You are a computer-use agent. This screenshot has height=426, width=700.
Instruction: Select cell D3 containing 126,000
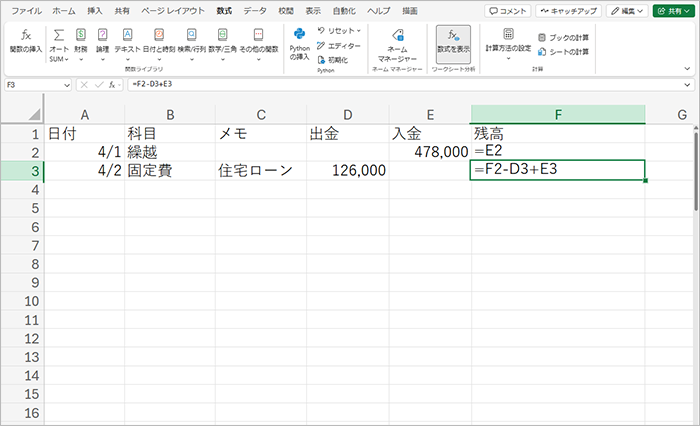pyautogui.click(x=347, y=170)
